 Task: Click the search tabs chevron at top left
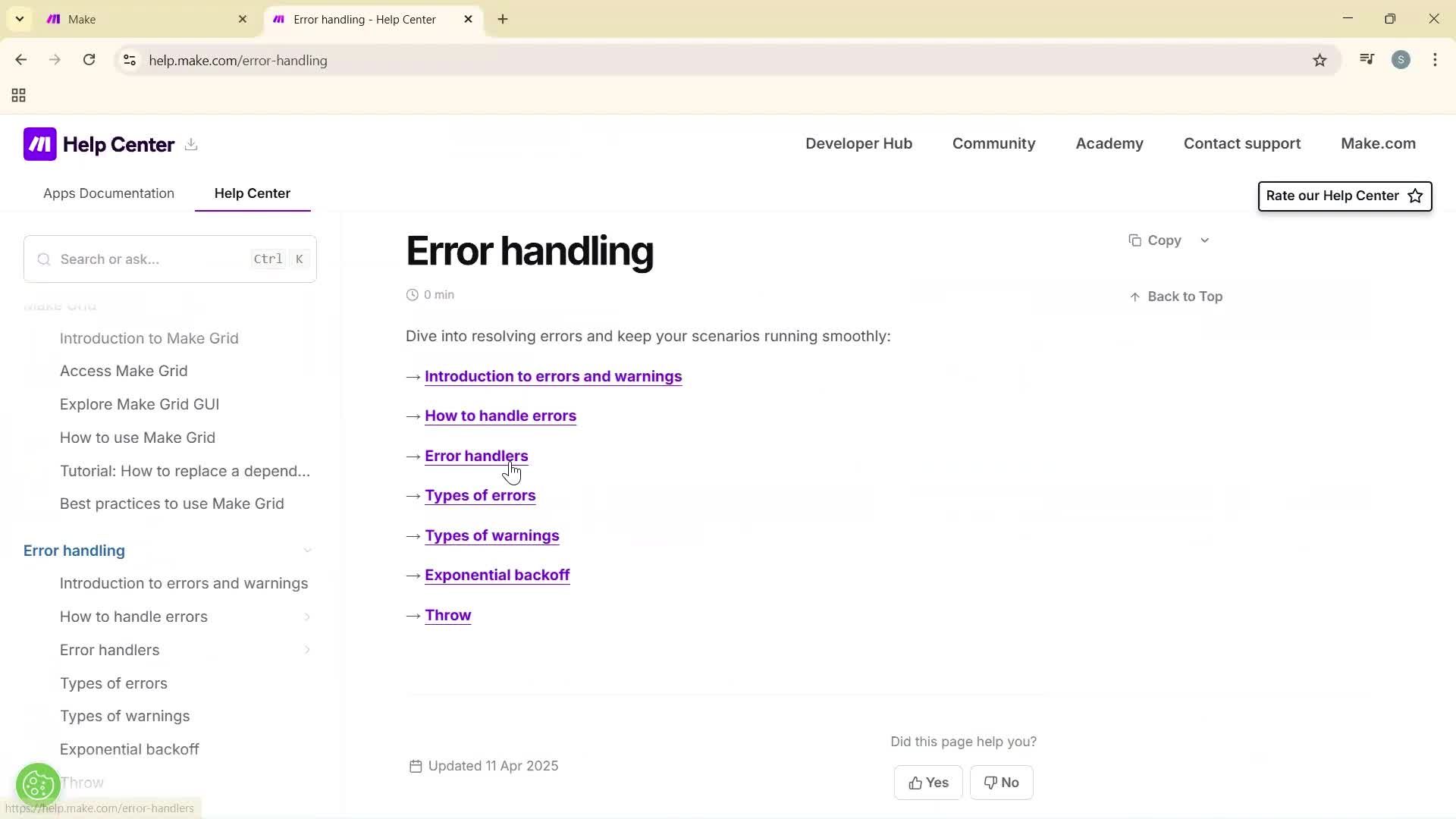tap(19, 19)
